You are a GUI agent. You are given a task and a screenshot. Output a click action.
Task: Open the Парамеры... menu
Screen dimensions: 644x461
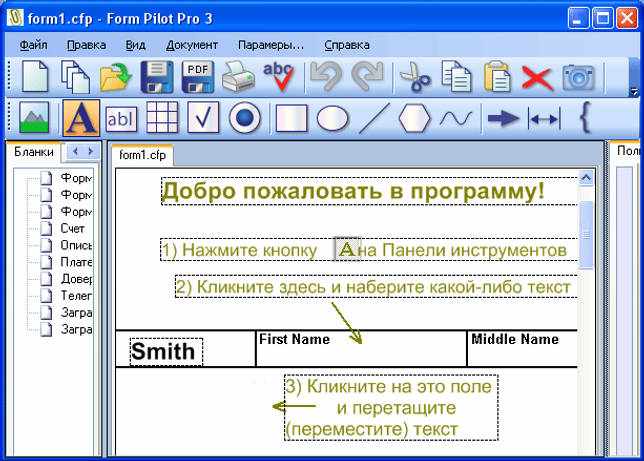pos(271,45)
